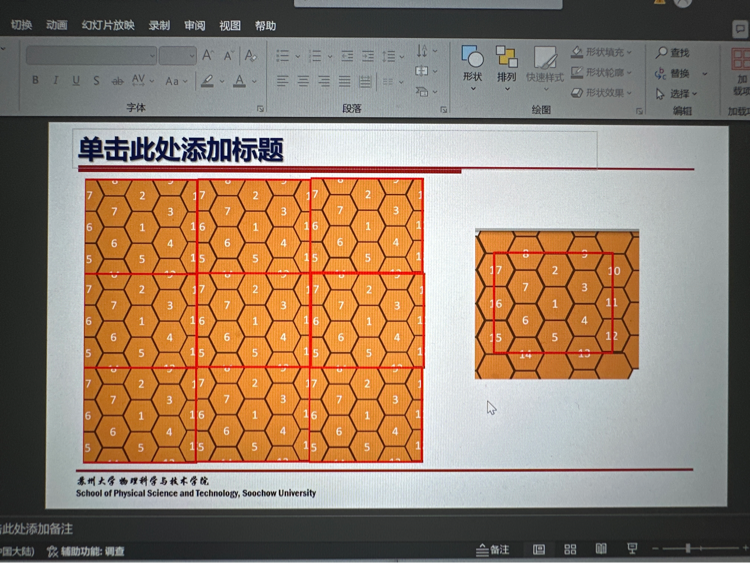Click the 替换 replace button
This screenshot has width=750, height=563.
[x=672, y=73]
